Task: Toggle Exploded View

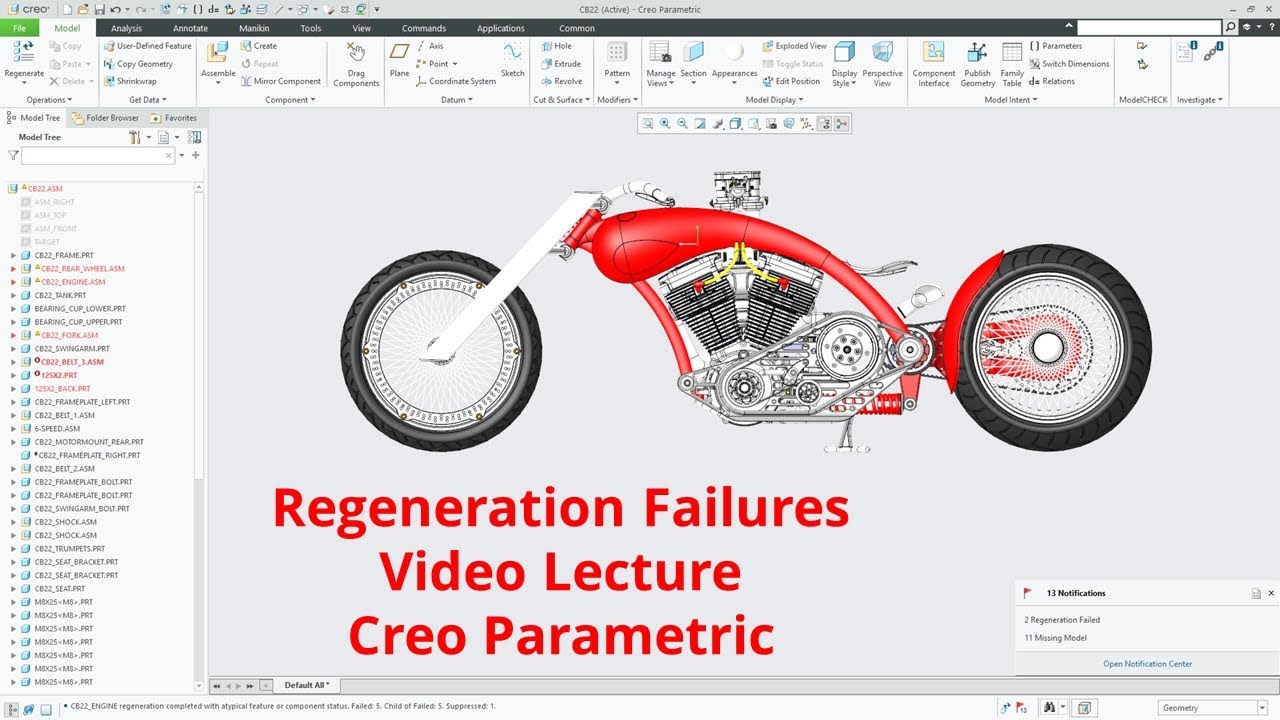Action: pyautogui.click(x=794, y=46)
